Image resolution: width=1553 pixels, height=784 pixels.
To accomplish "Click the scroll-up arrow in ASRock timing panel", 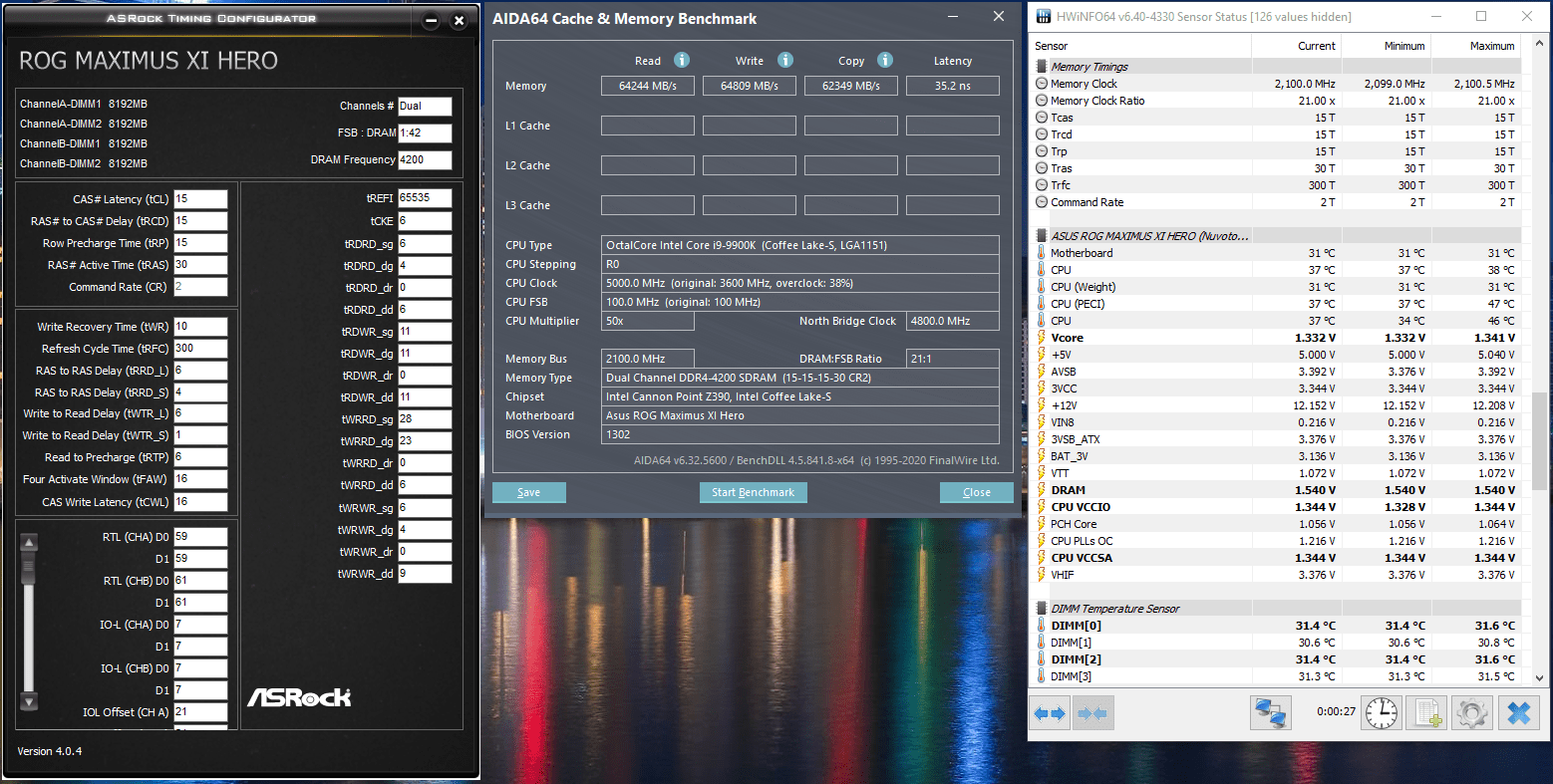I will click(29, 543).
